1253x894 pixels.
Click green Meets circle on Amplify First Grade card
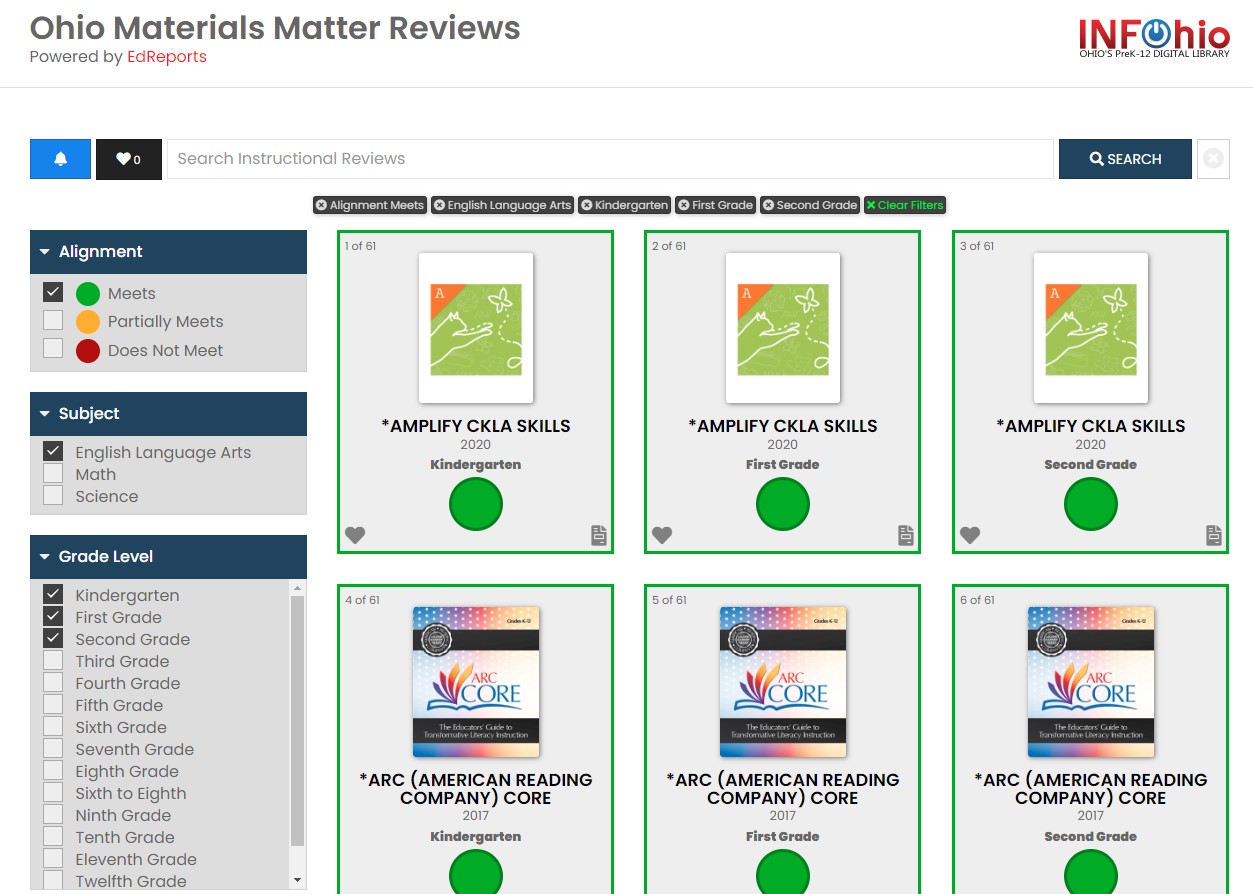click(783, 504)
